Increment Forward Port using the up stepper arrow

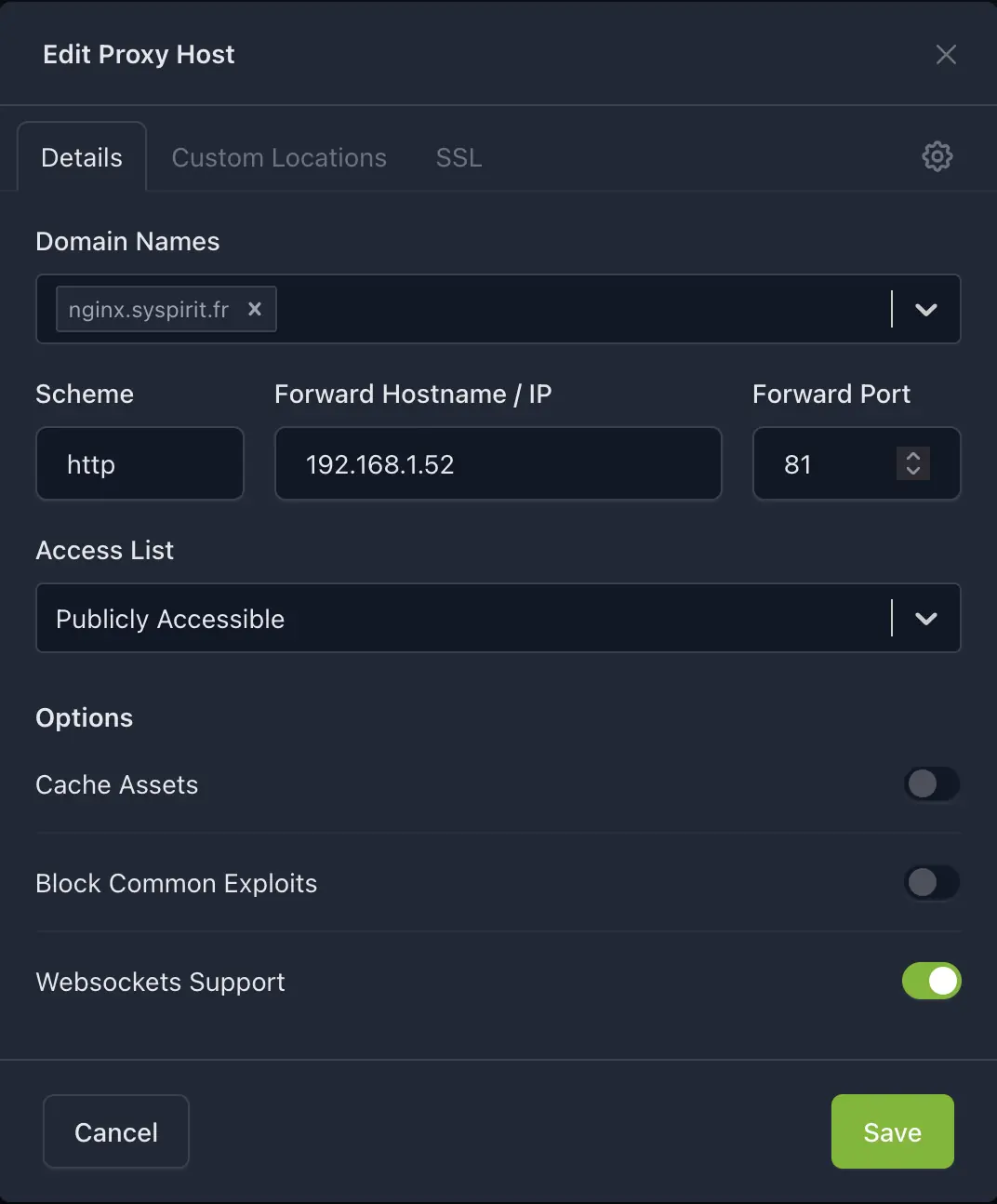coord(913,455)
